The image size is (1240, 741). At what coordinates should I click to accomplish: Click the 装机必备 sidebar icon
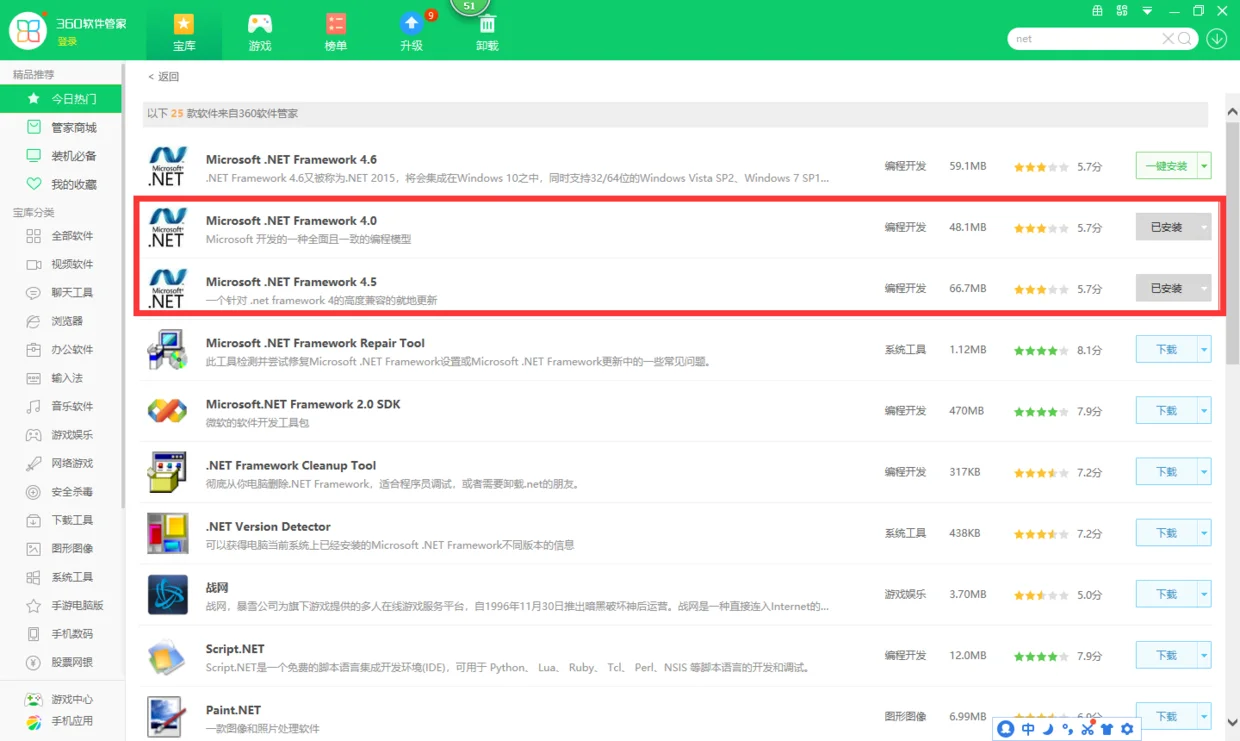(34, 156)
